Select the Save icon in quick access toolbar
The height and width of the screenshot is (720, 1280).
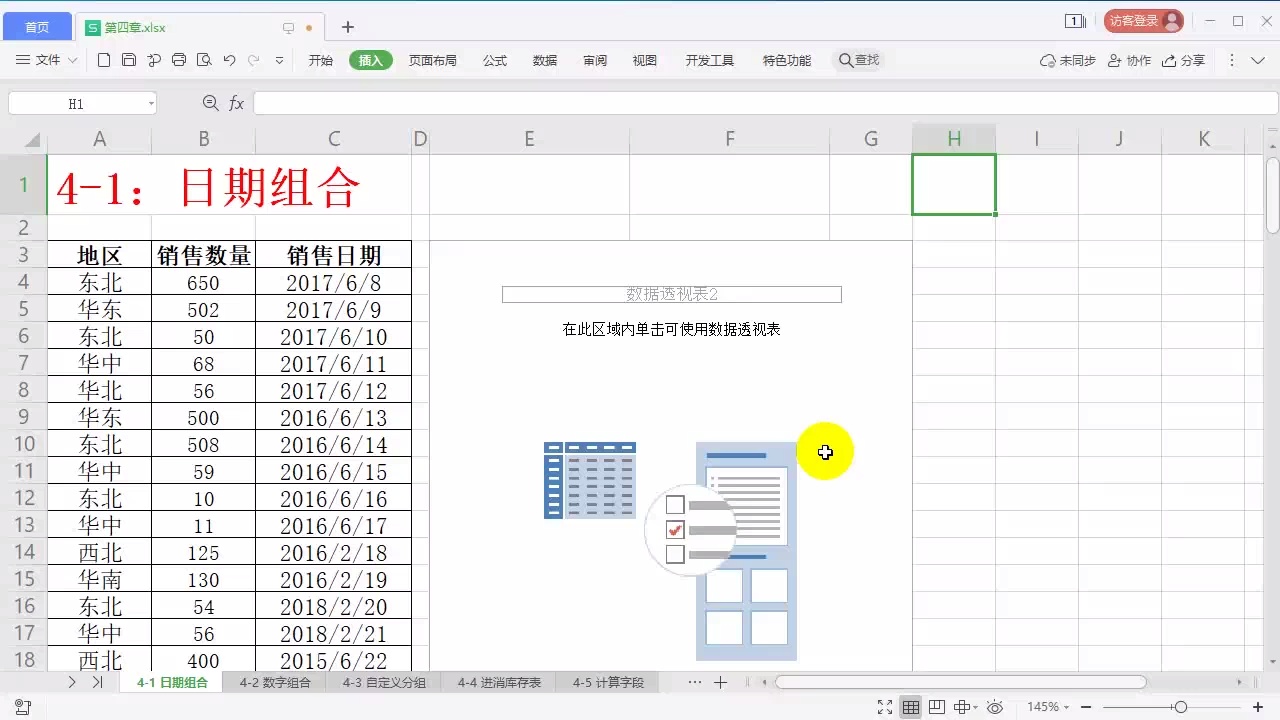pyautogui.click(x=128, y=60)
